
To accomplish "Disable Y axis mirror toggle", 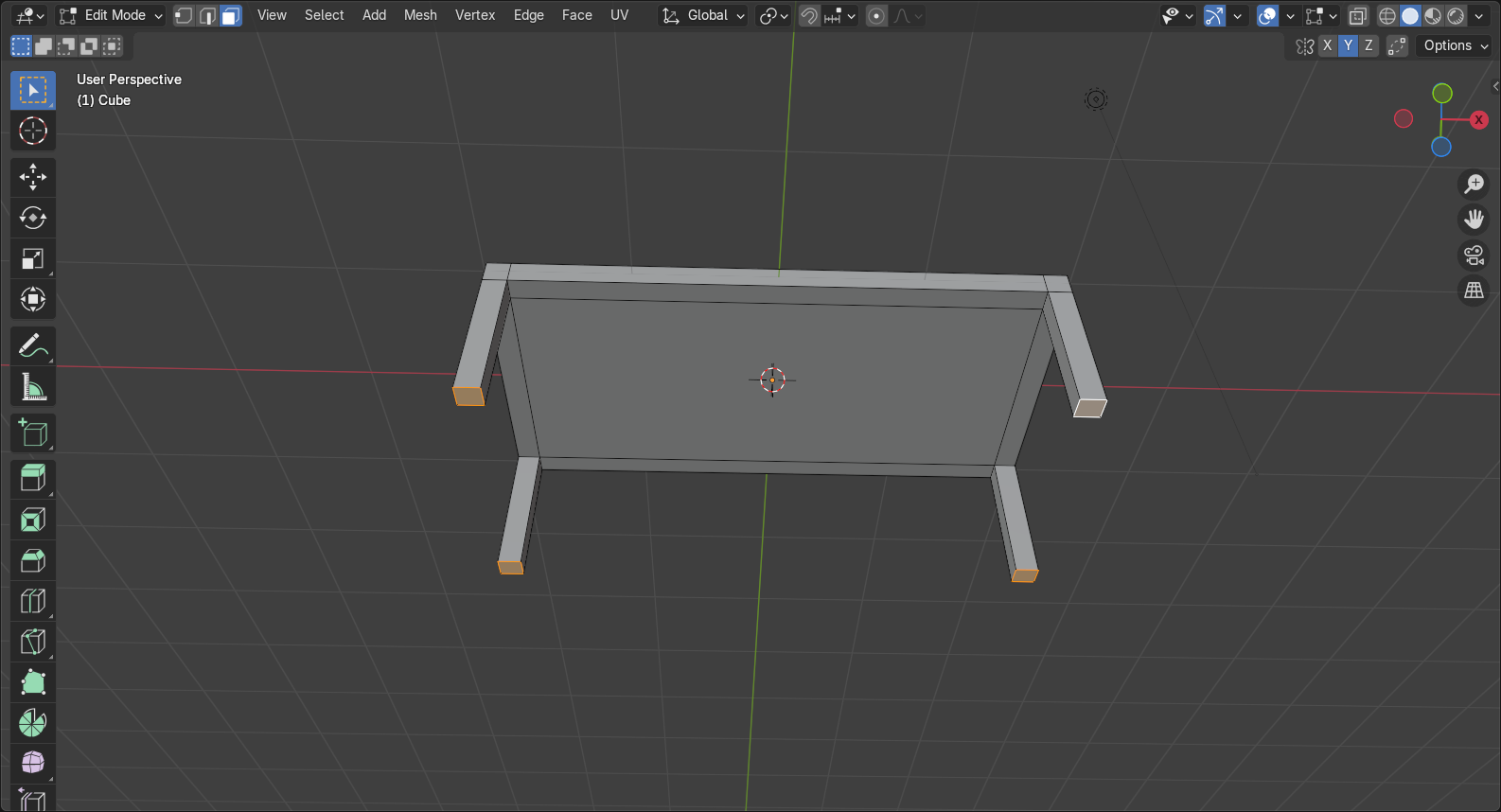I will [x=1348, y=45].
